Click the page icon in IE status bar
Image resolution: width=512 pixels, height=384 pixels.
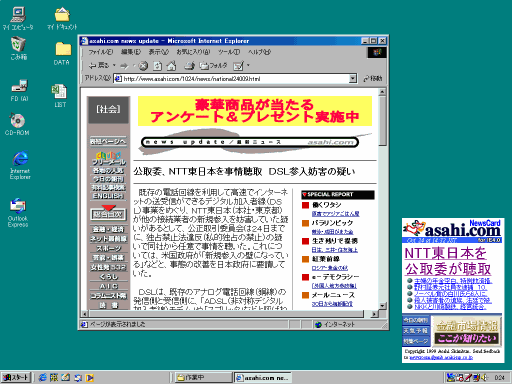pyautogui.click(x=84, y=324)
